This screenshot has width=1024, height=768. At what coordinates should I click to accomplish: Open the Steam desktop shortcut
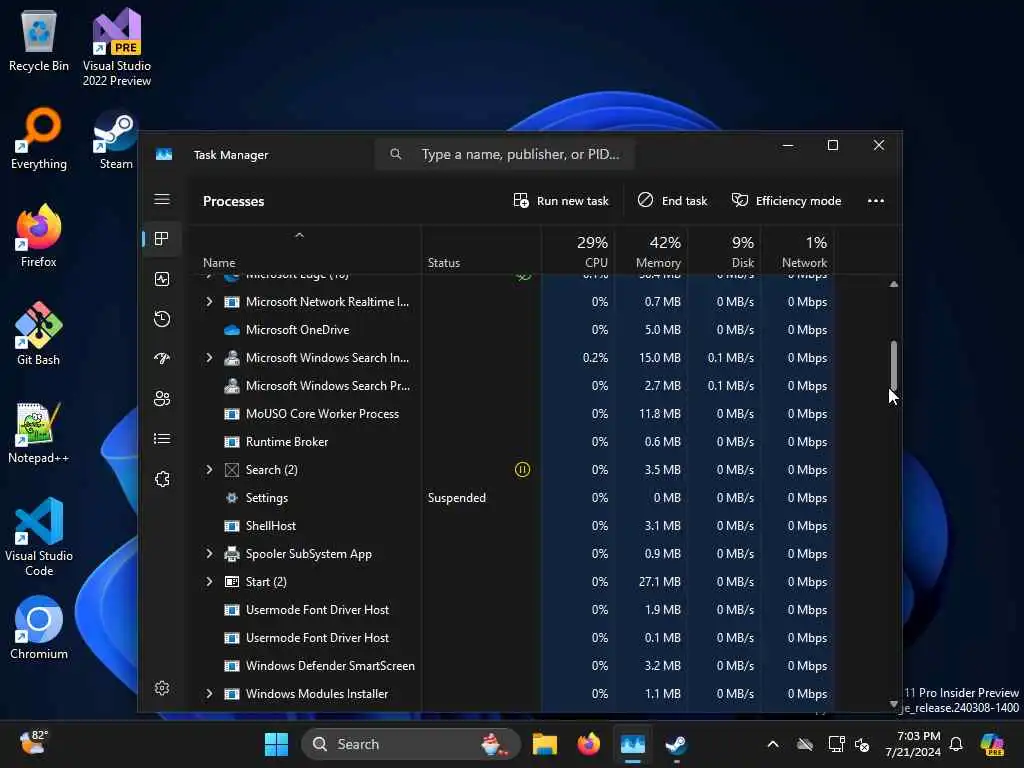click(x=116, y=138)
